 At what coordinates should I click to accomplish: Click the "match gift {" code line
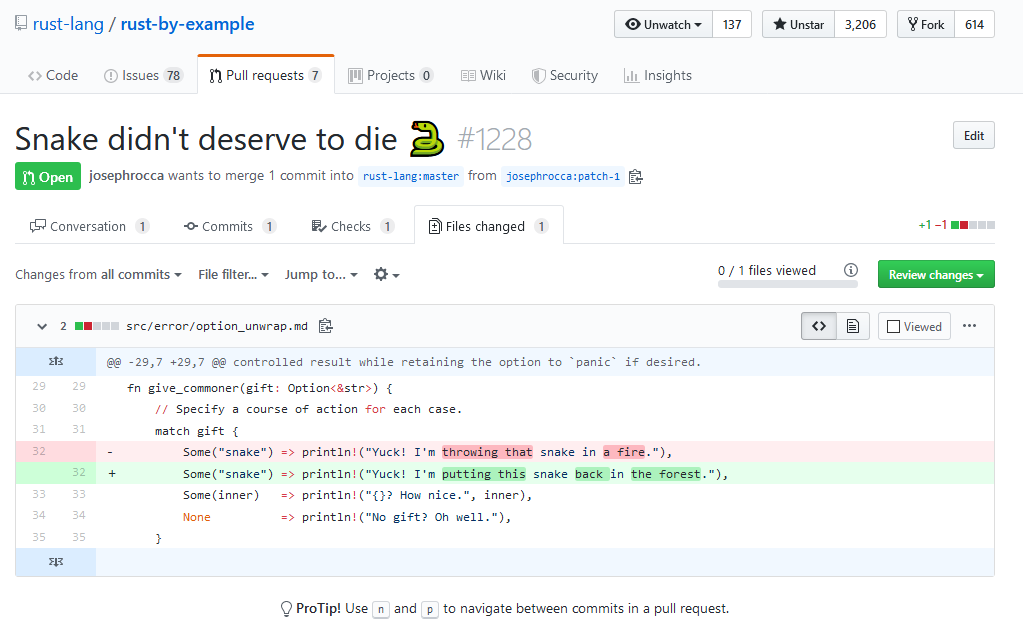[196, 431]
